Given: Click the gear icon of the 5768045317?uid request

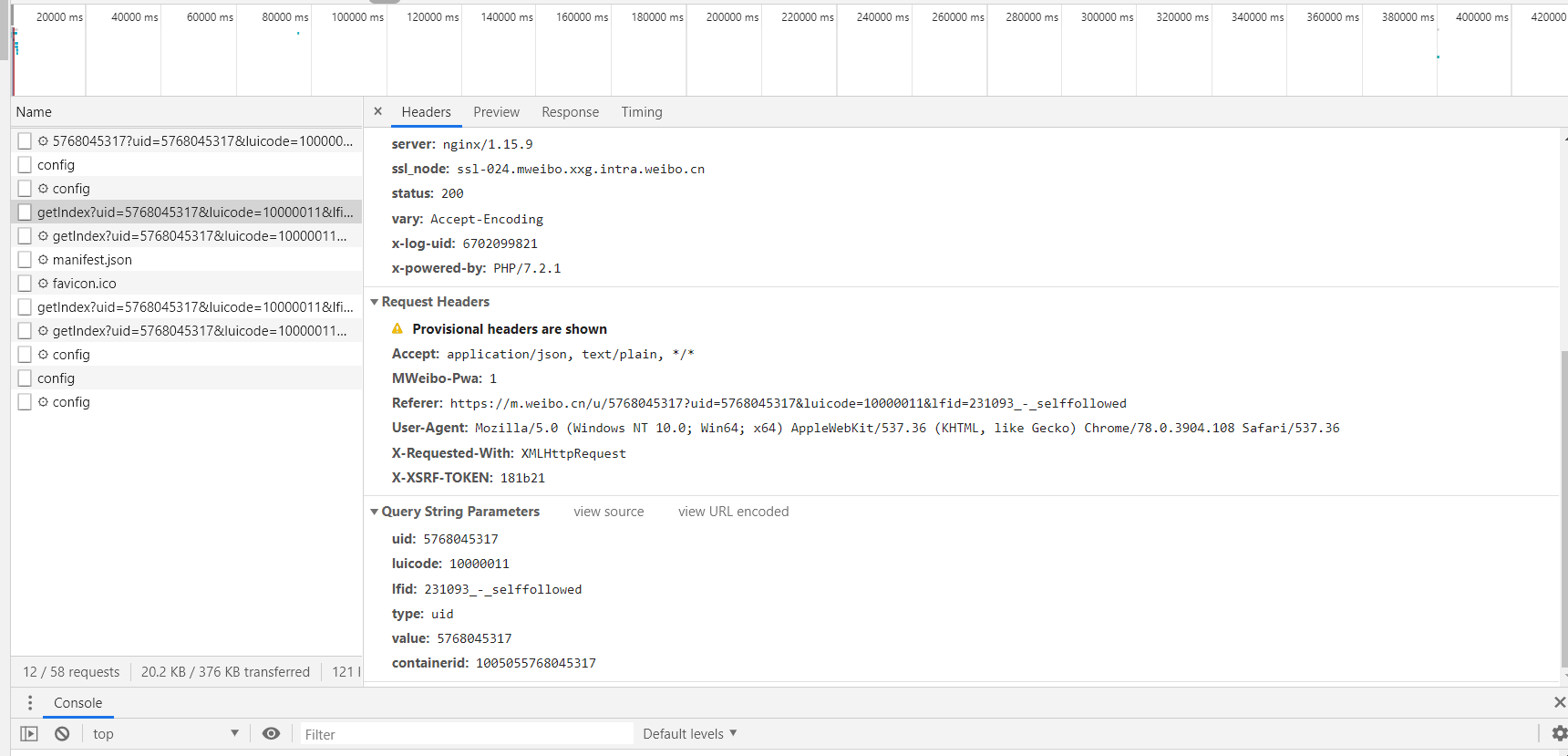Looking at the screenshot, I should click(43, 141).
